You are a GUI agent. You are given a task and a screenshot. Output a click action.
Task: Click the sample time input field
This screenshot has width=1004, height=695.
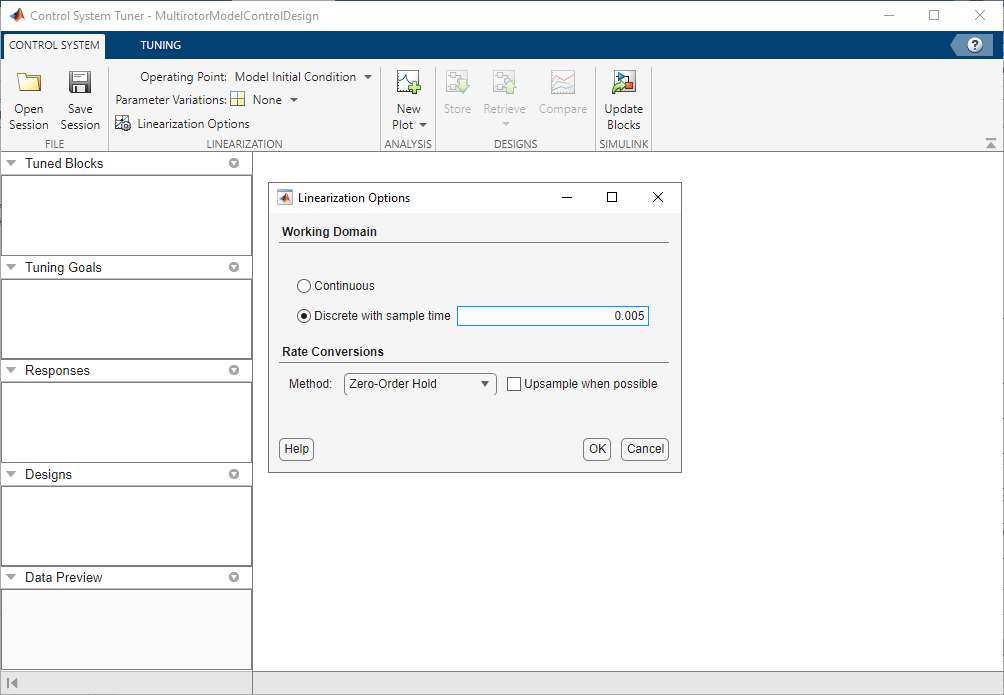tap(553, 316)
